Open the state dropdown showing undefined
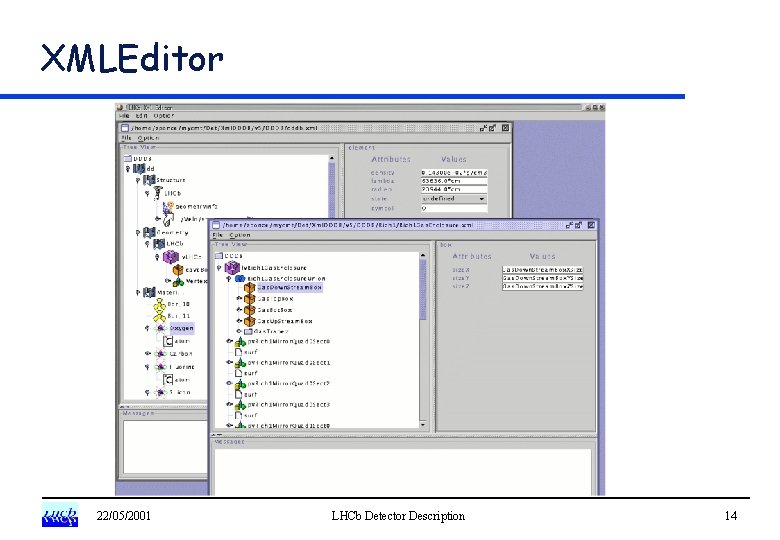 point(454,199)
